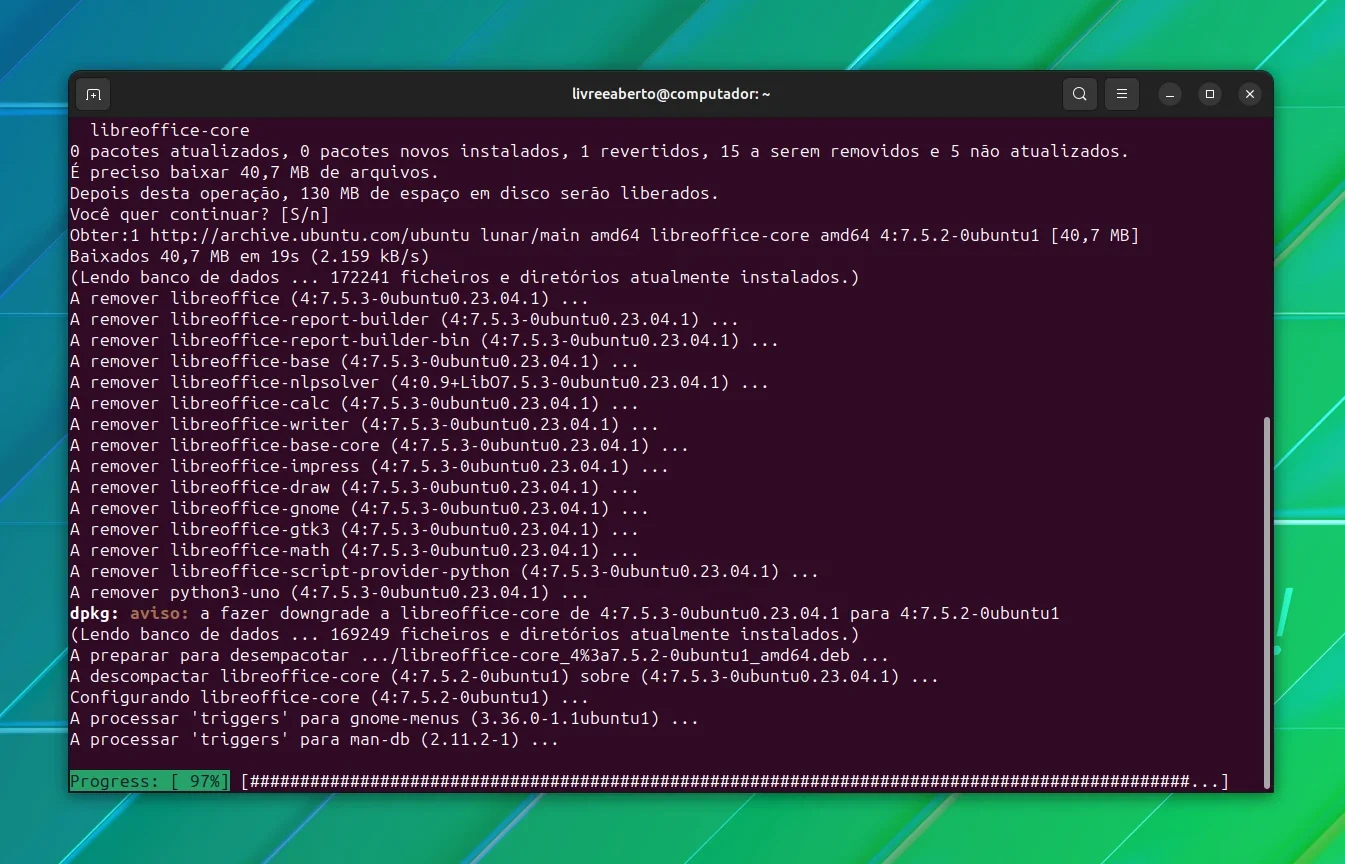Minimize the terminal window
Screen dimensions: 1345x864
point(1170,94)
